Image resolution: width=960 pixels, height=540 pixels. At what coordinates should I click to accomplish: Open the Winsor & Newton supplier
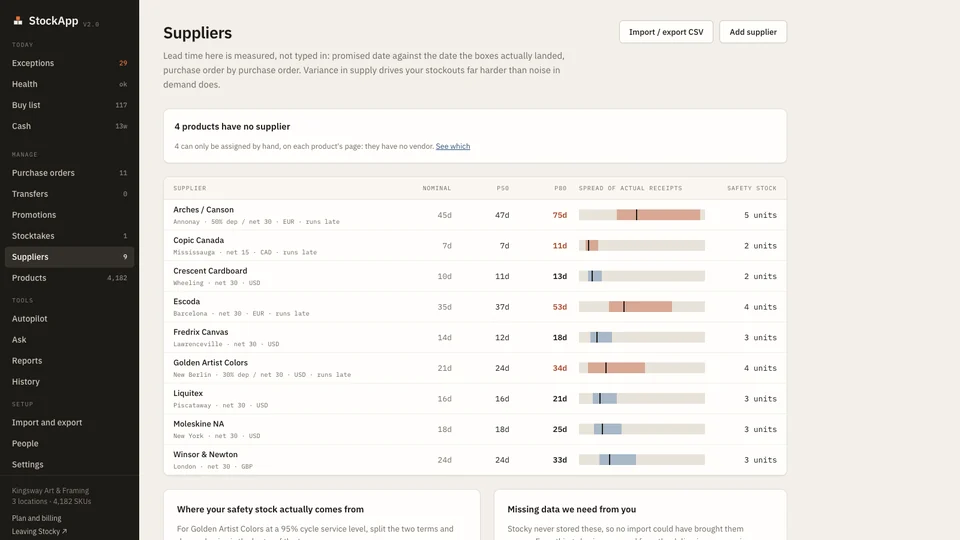475,460
